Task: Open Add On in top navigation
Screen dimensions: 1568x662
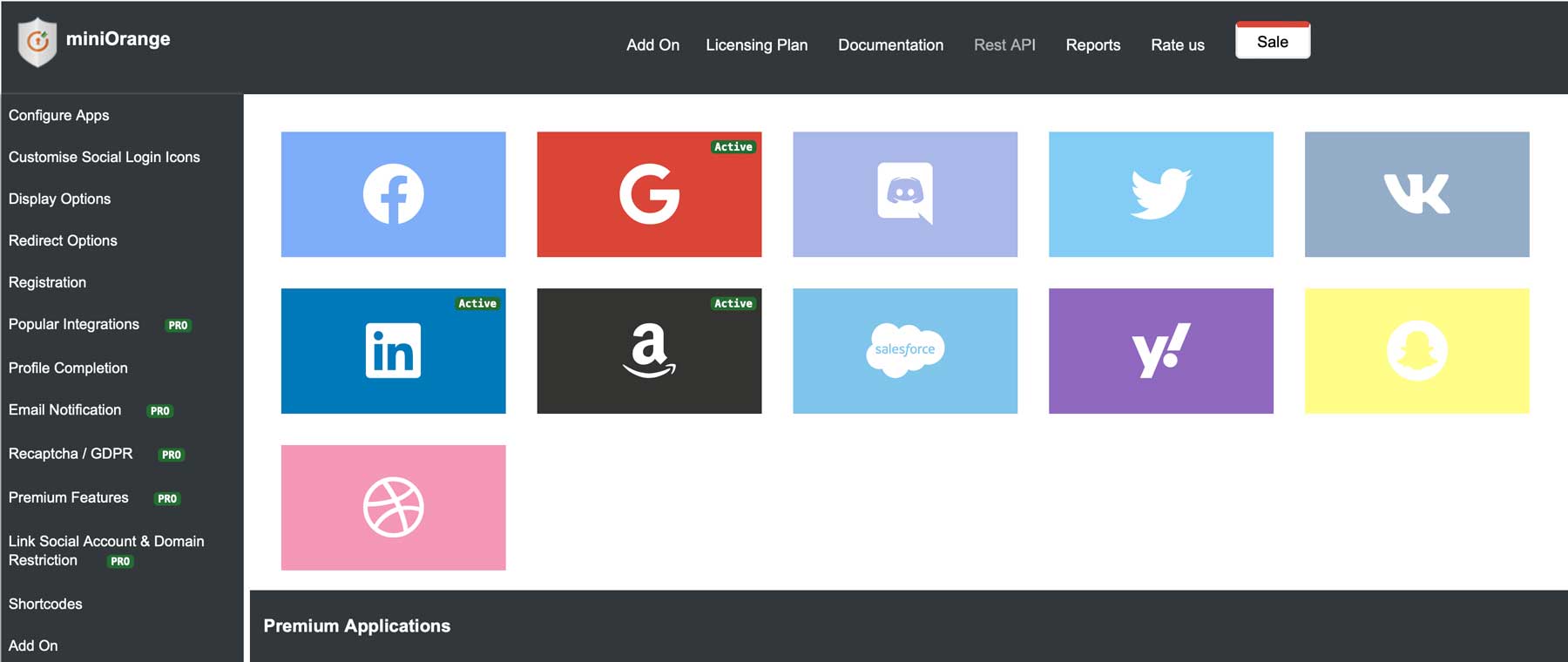Action: 652,45
